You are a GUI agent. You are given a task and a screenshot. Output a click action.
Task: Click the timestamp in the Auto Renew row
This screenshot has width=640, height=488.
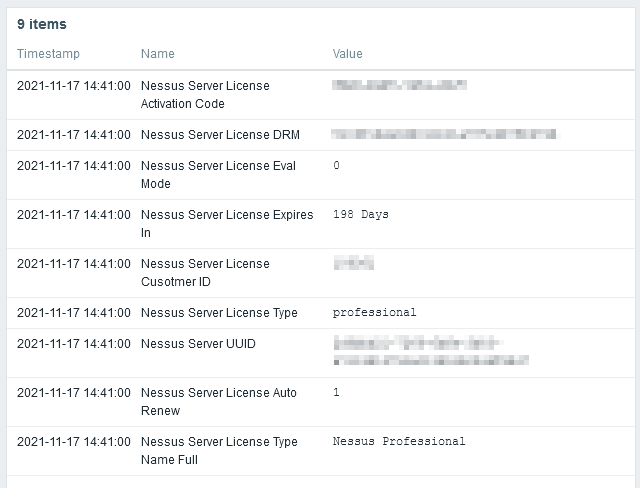(x=73, y=393)
